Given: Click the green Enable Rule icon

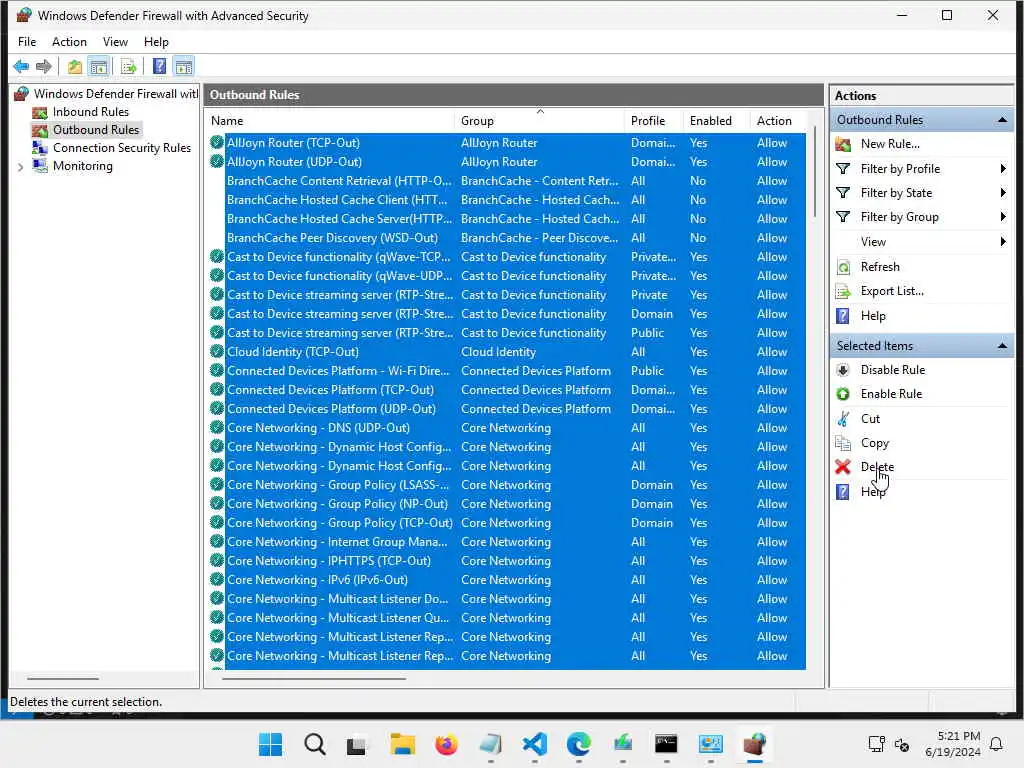Looking at the screenshot, I should point(843,394).
